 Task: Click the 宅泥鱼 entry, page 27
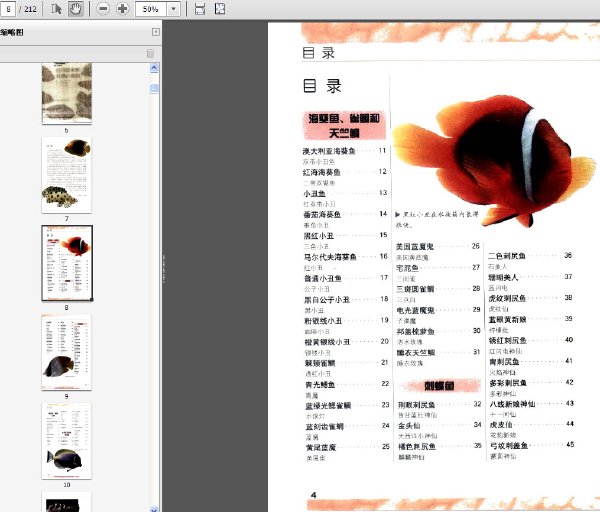[x=438, y=268]
